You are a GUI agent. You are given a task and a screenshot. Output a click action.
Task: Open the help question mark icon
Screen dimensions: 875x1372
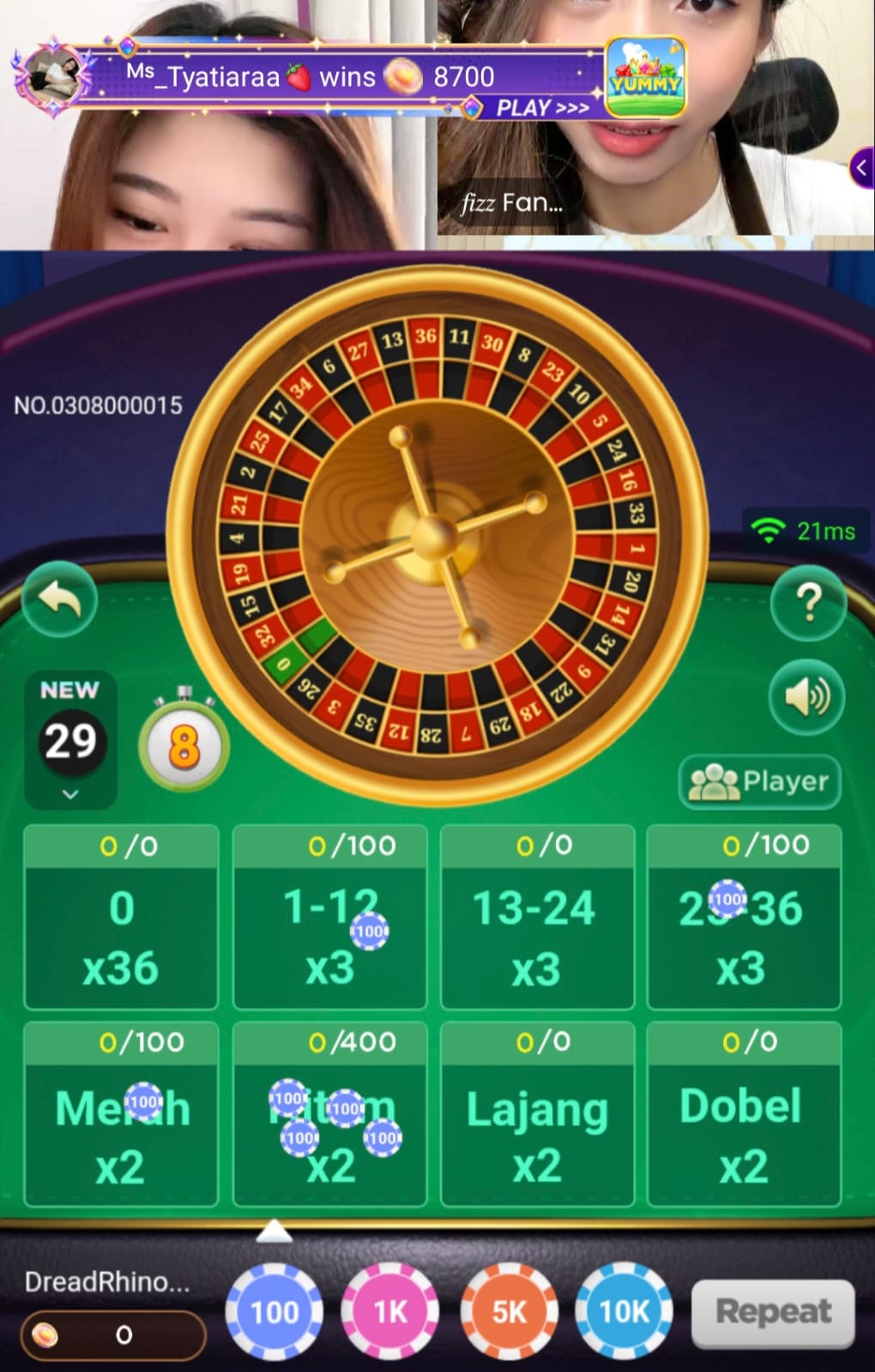click(x=808, y=602)
